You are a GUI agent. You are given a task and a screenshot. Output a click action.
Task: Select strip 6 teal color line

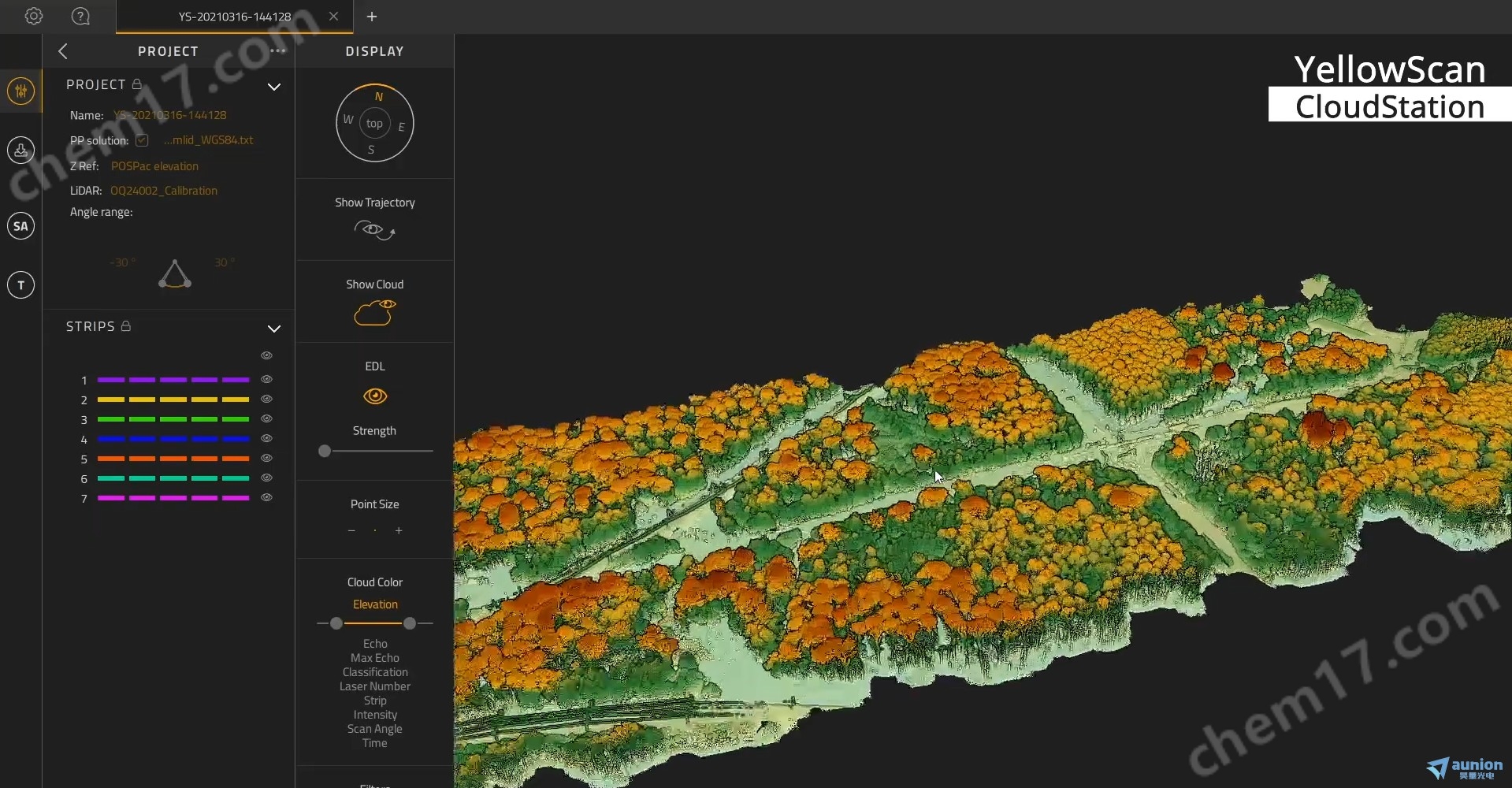173,478
